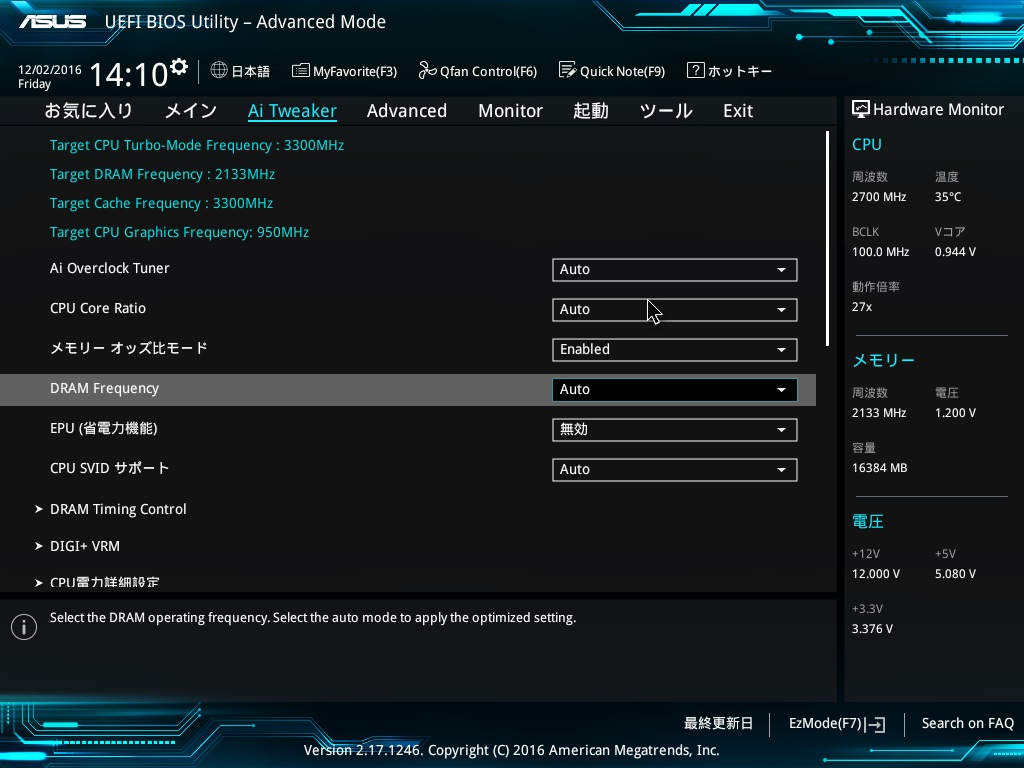Click the Friday weekday text
The image size is (1024, 768).
point(35,84)
